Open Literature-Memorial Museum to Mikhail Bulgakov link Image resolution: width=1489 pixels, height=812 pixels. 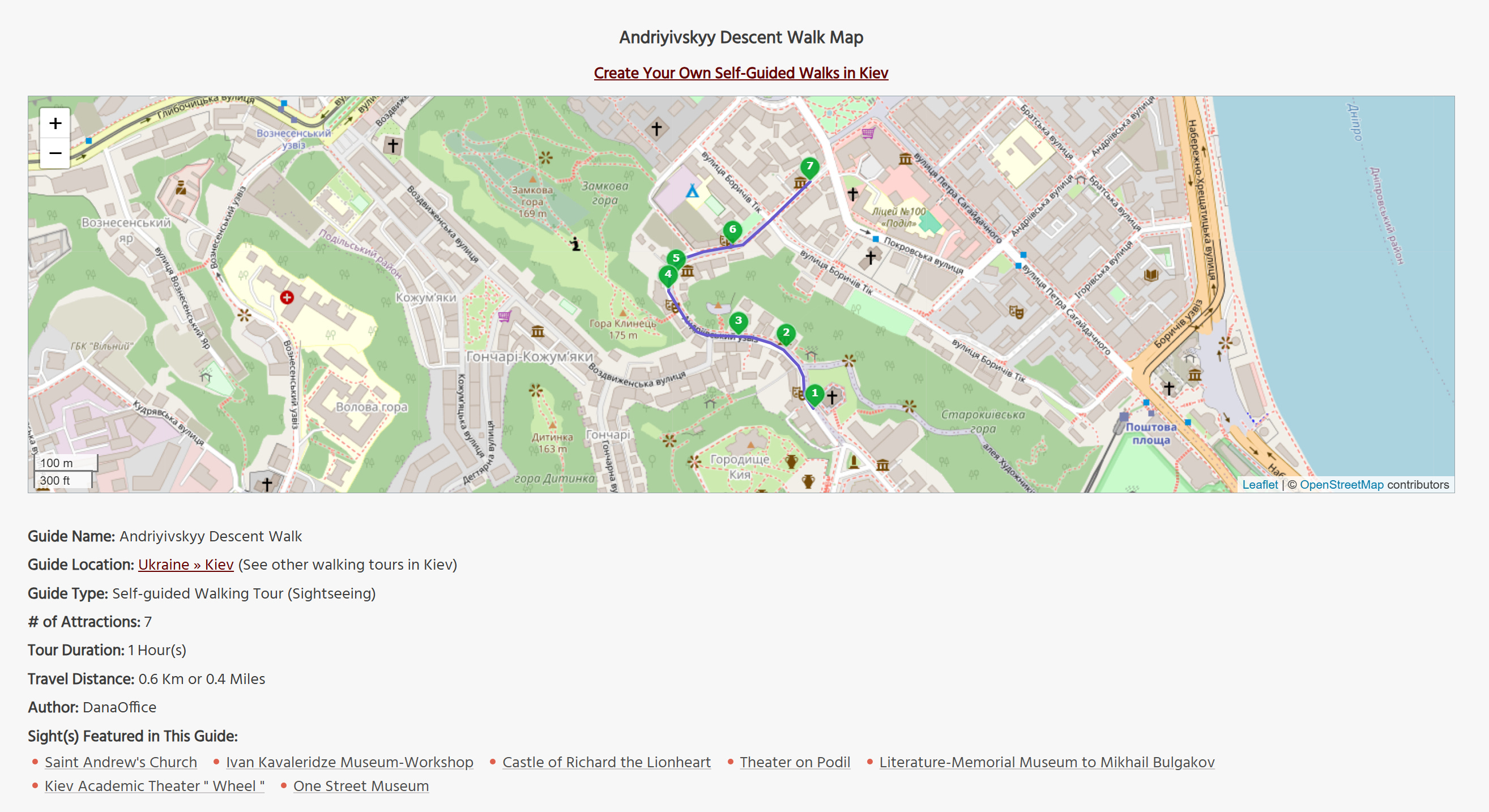1046,762
